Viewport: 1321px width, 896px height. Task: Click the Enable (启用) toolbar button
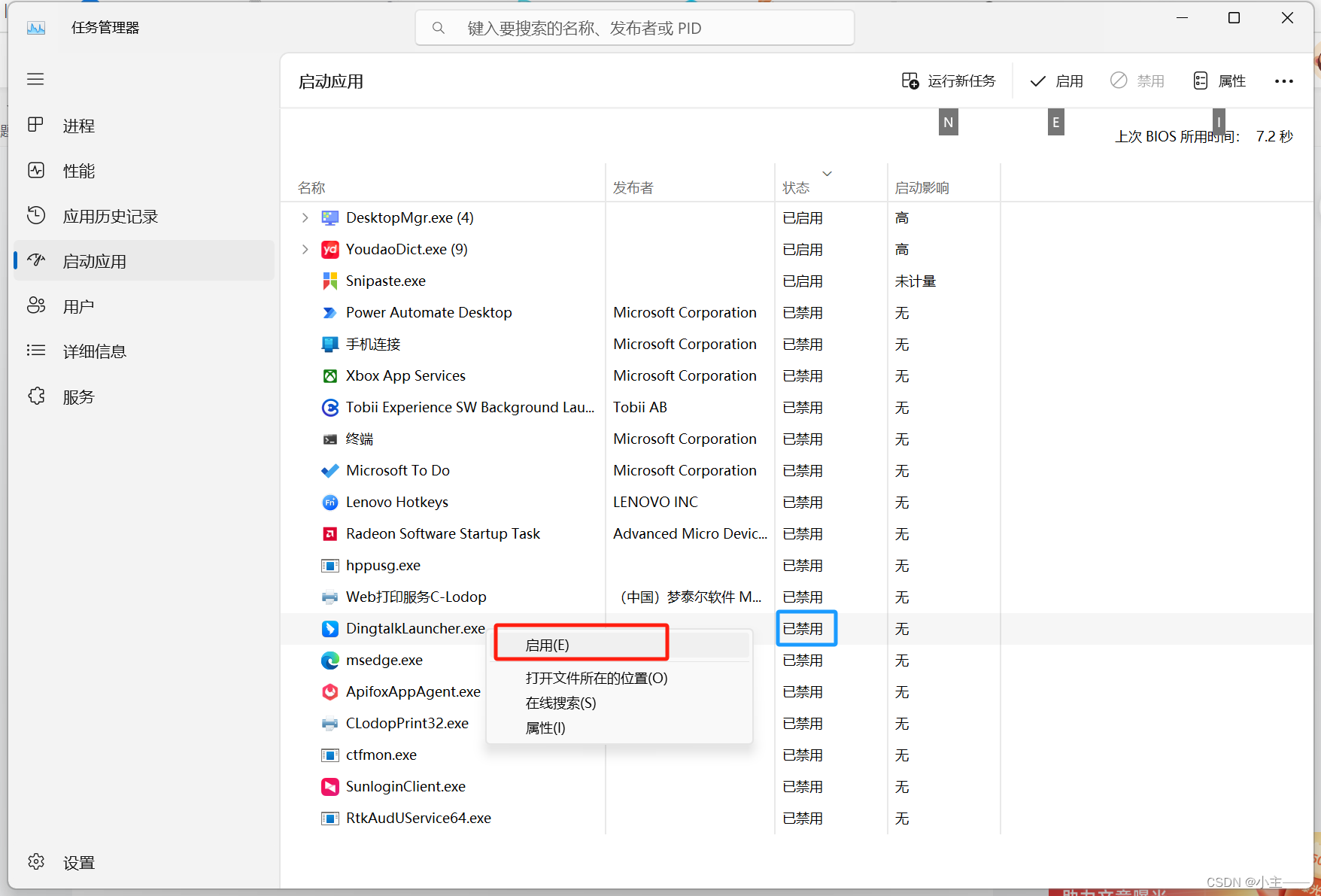point(1056,80)
